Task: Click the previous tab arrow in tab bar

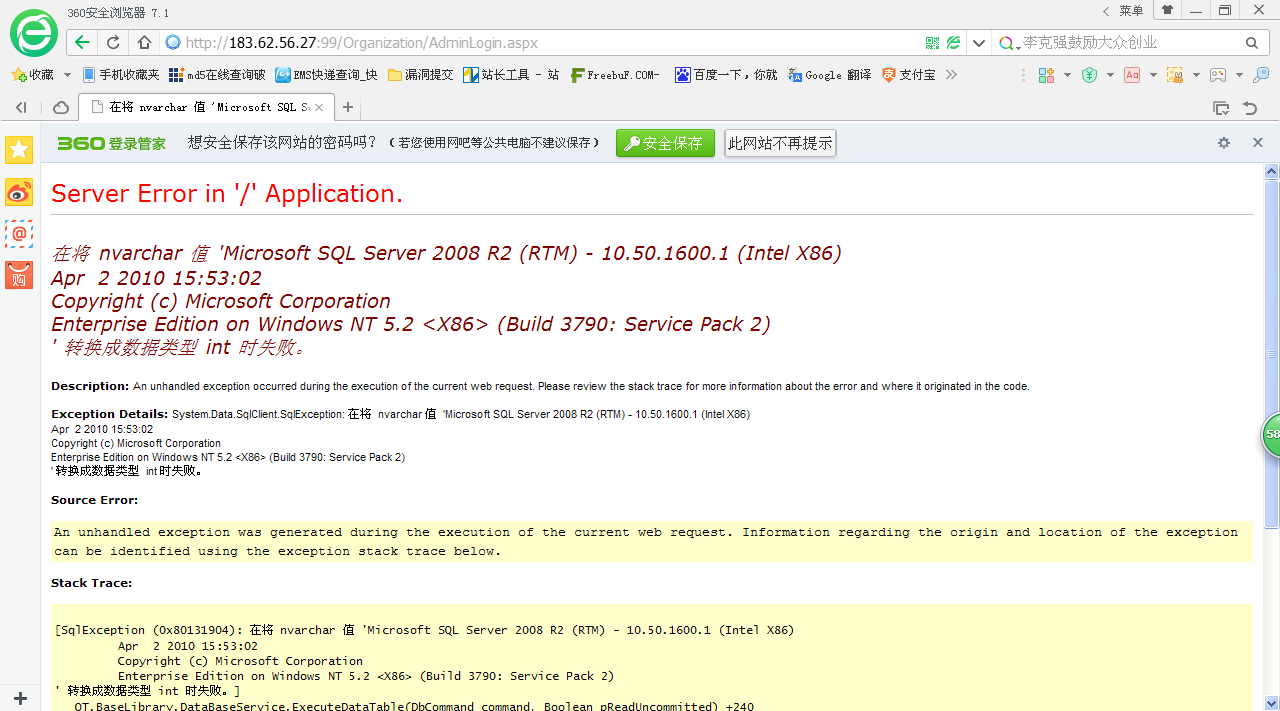Action: [21, 107]
